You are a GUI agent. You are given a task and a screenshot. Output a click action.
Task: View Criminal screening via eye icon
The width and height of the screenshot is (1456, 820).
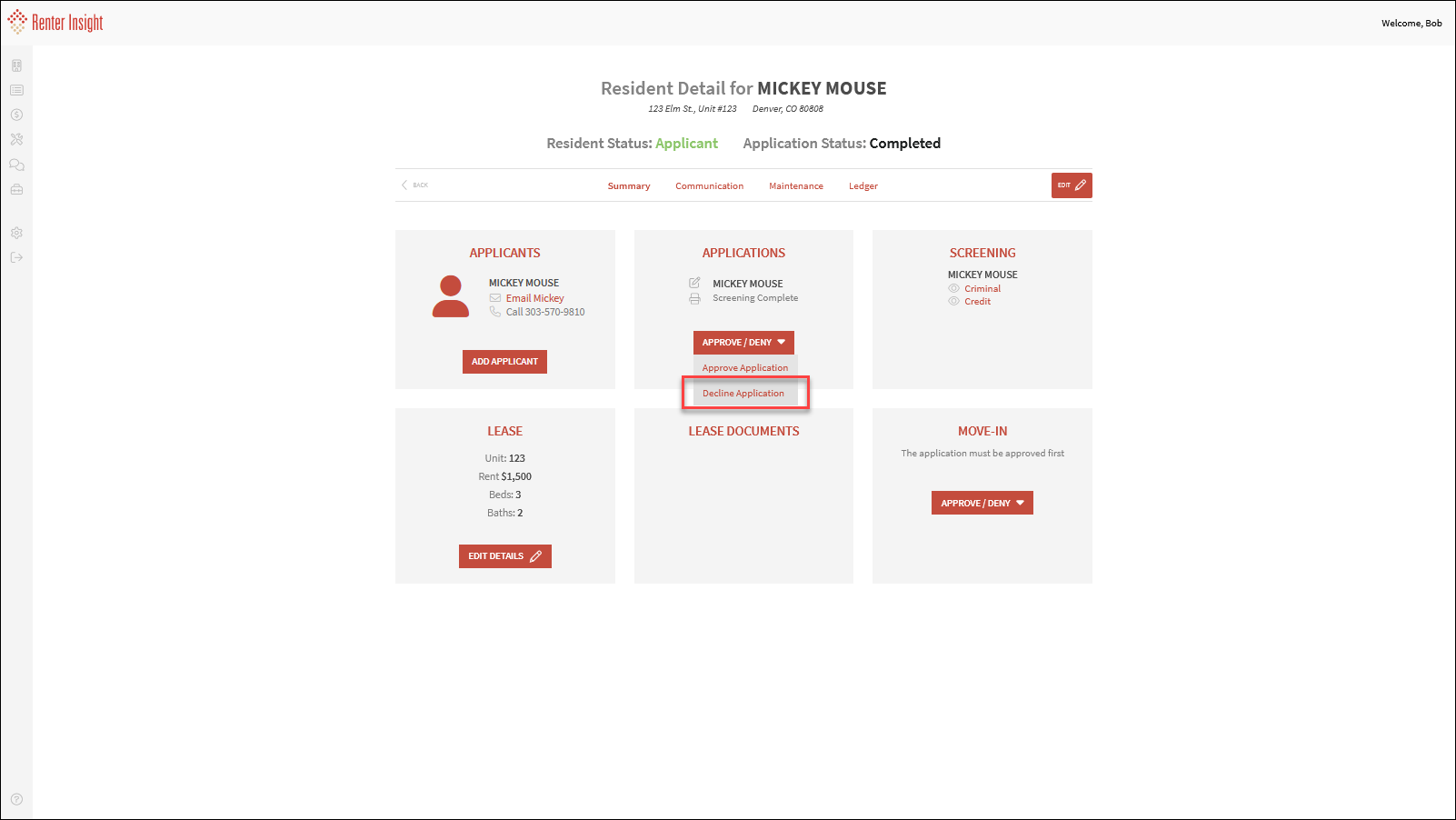(x=953, y=288)
